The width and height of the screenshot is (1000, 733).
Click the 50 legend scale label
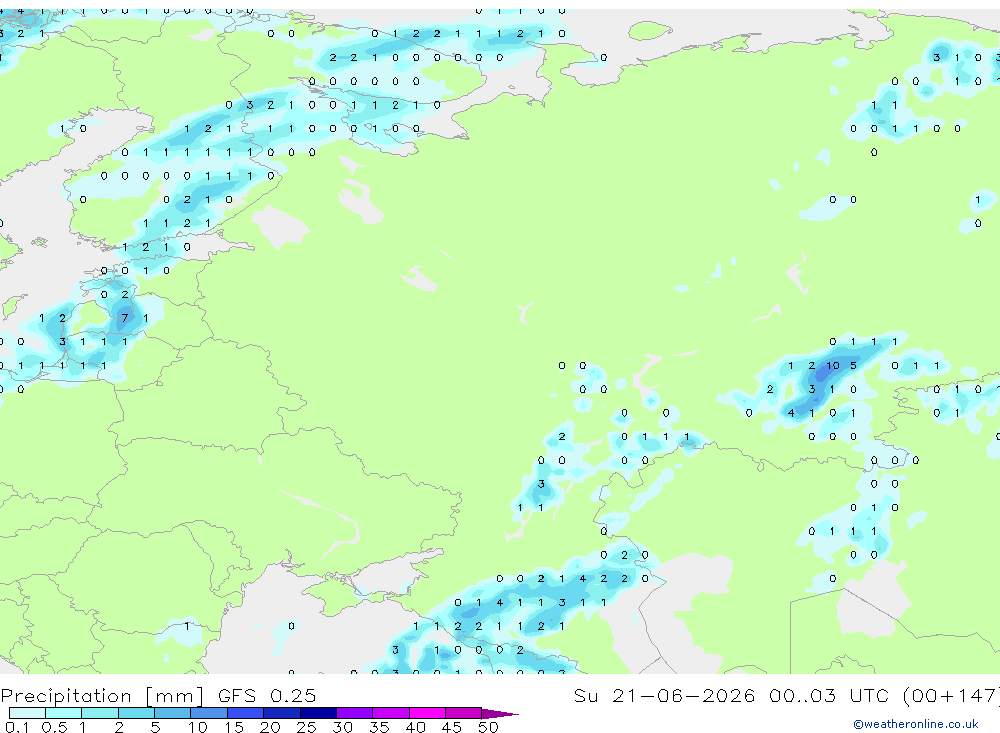(x=489, y=727)
